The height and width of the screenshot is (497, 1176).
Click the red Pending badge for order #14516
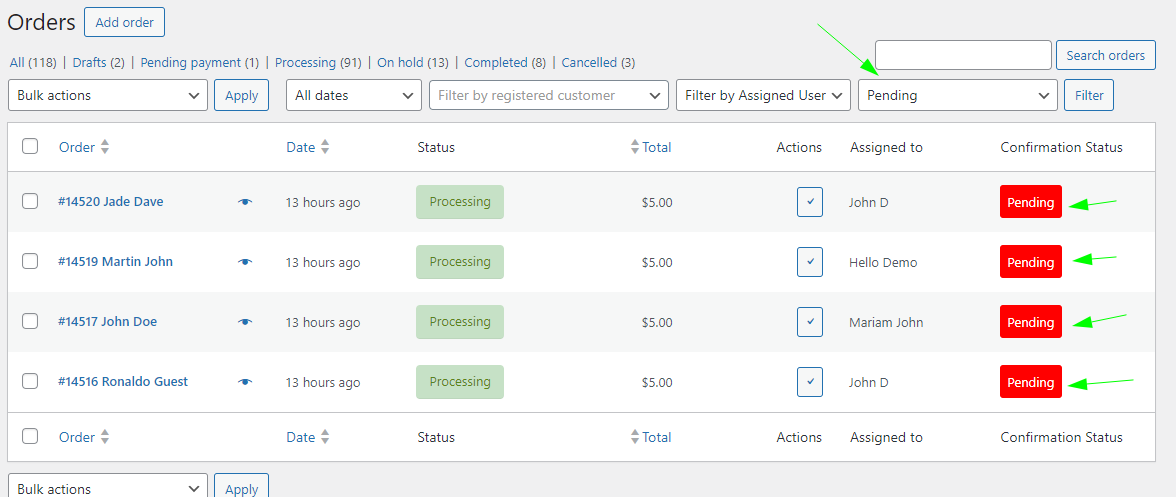(x=1030, y=382)
